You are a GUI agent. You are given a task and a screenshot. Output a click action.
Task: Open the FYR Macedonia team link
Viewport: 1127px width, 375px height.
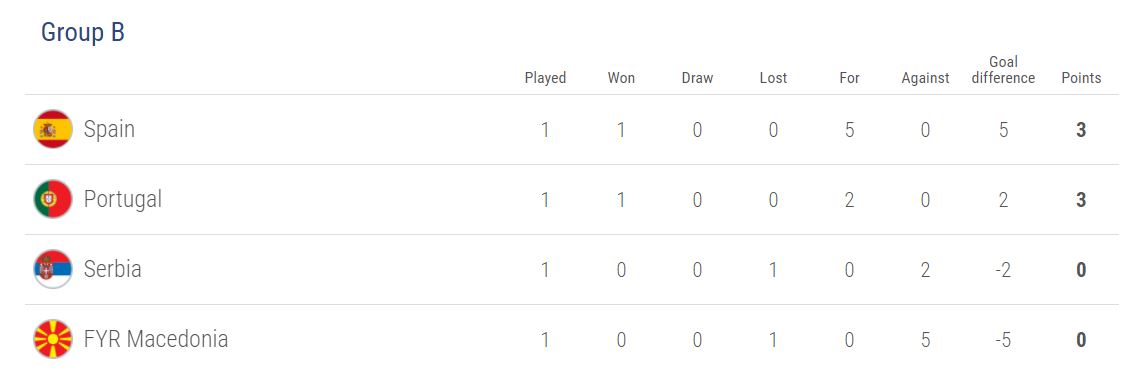point(156,339)
